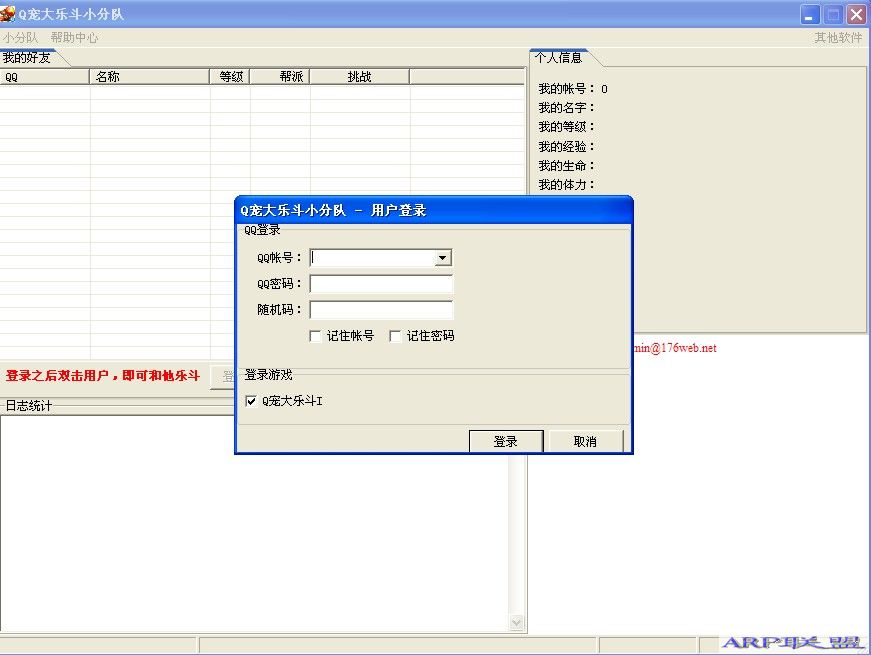The height and width of the screenshot is (655, 871).
Task: Click the 我的体力 label in personal info
Action: (x=566, y=185)
